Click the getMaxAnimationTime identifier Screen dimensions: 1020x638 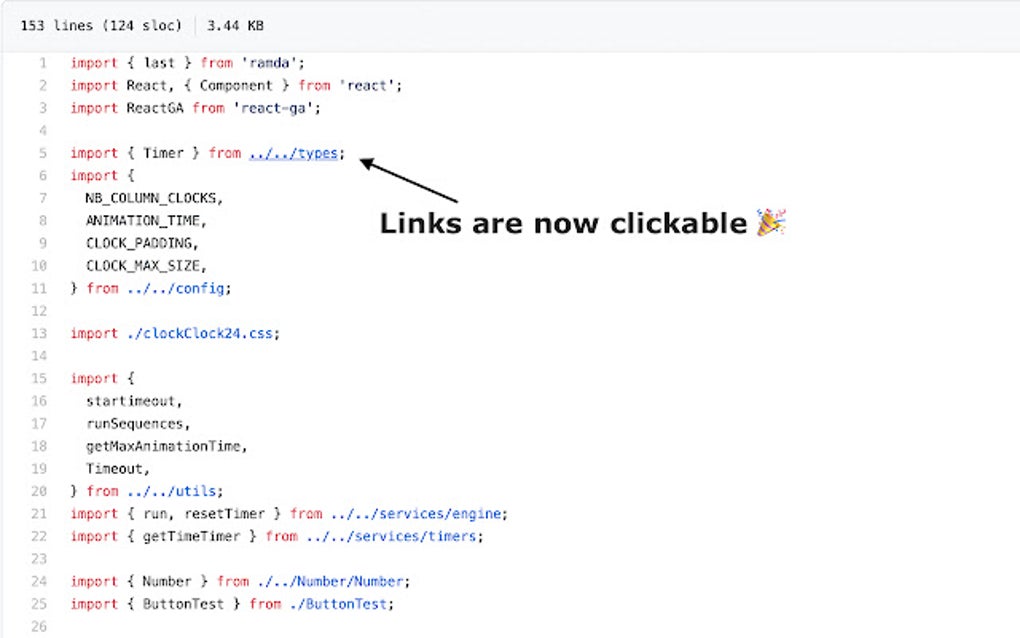point(163,446)
